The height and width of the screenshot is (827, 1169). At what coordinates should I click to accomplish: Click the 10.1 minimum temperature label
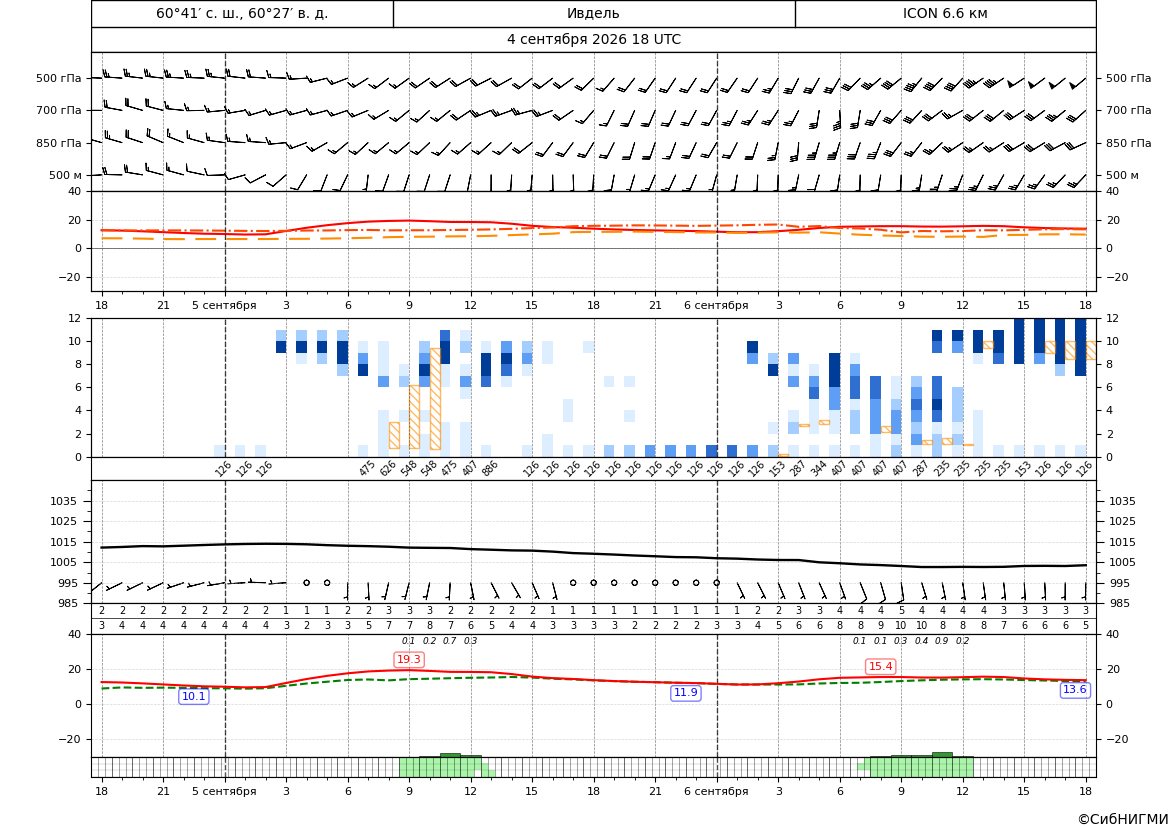point(194,696)
